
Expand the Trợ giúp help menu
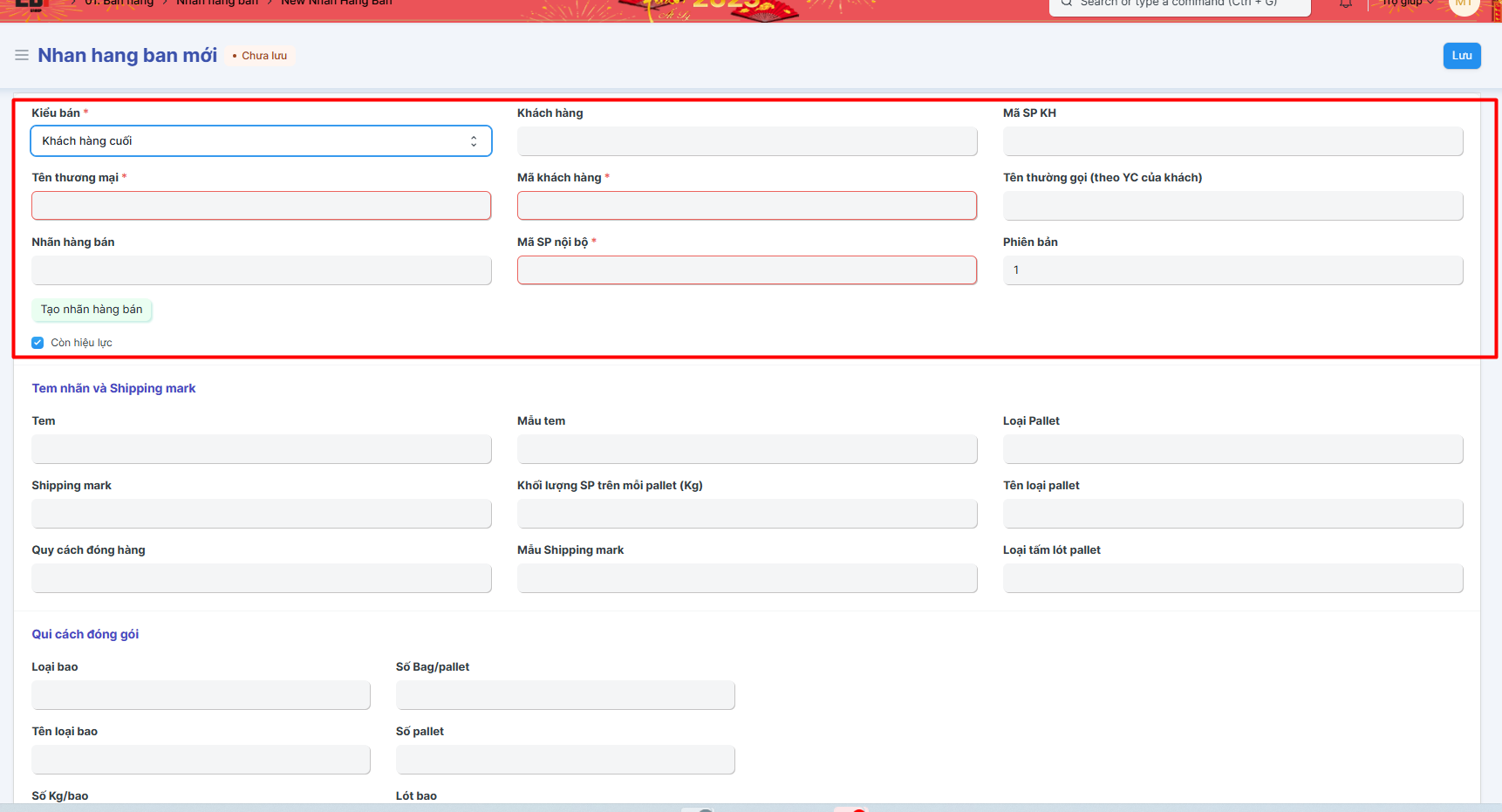click(1407, 3)
